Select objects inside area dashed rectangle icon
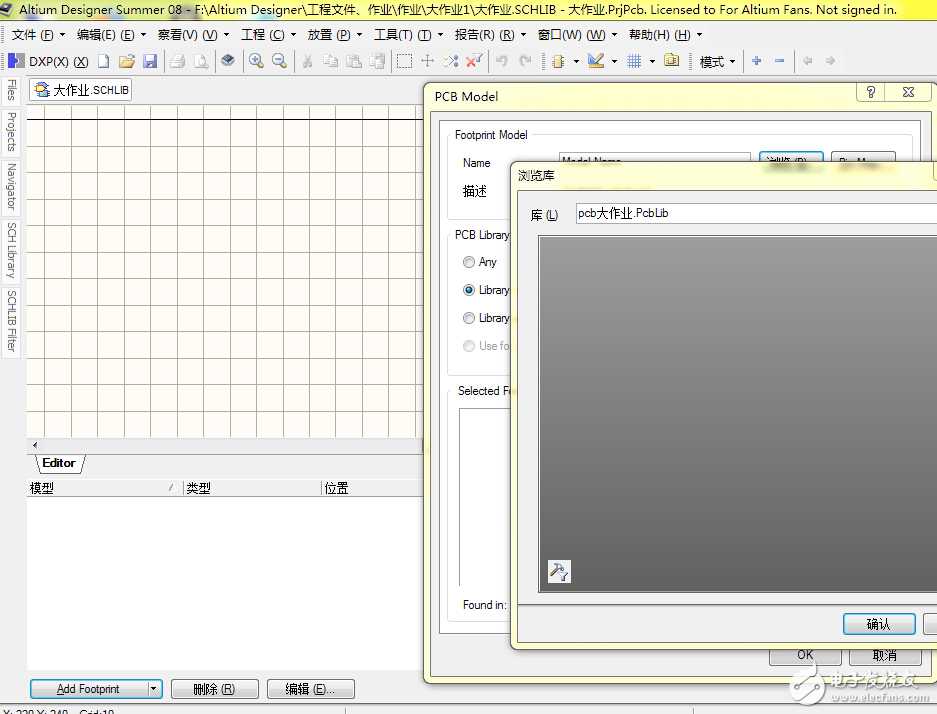This screenshot has height=714, width=937. pyautogui.click(x=405, y=61)
